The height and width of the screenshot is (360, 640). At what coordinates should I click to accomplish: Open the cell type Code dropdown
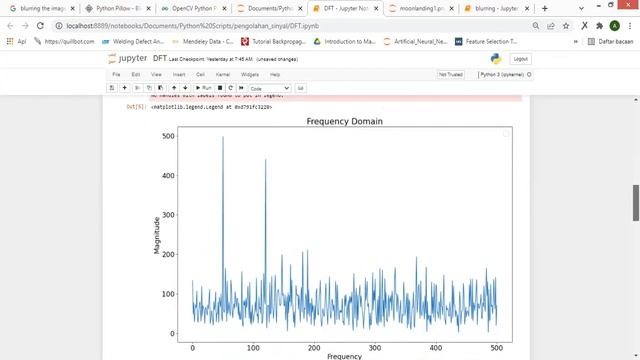point(270,88)
